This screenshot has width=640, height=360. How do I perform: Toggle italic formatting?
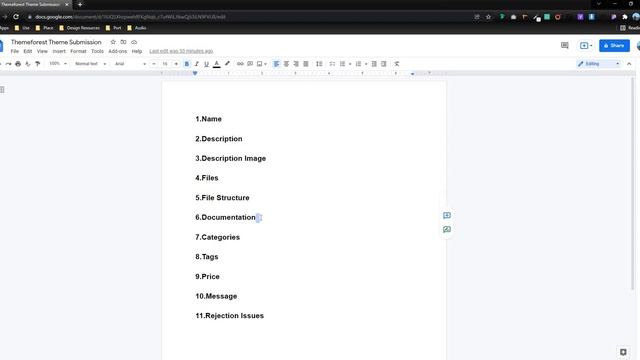click(x=197, y=64)
